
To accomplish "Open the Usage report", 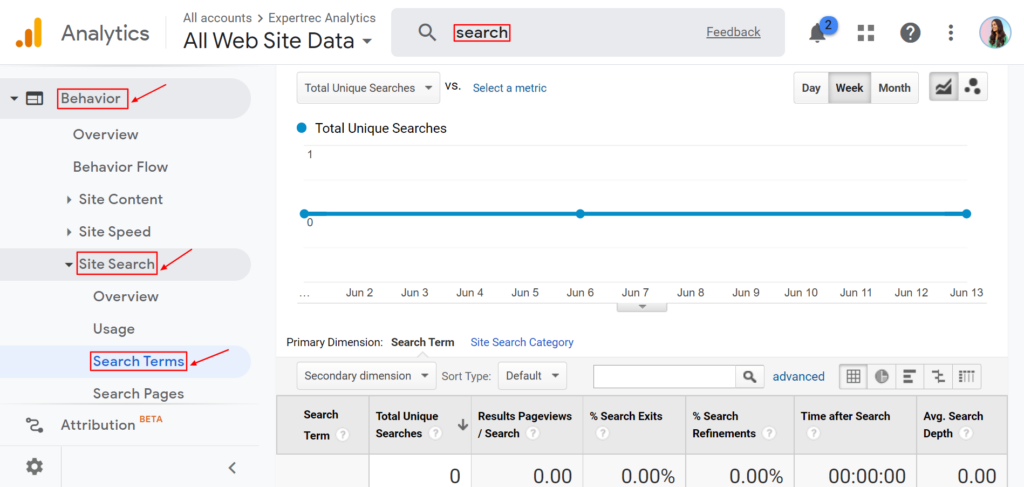I will [x=114, y=329].
